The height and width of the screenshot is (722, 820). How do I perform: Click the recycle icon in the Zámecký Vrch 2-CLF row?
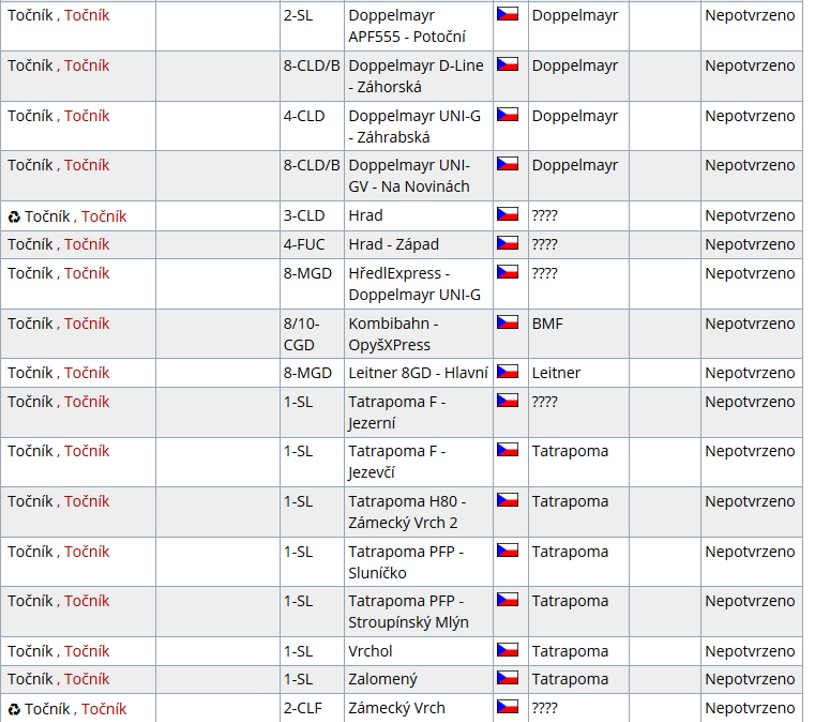tap(14, 709)
